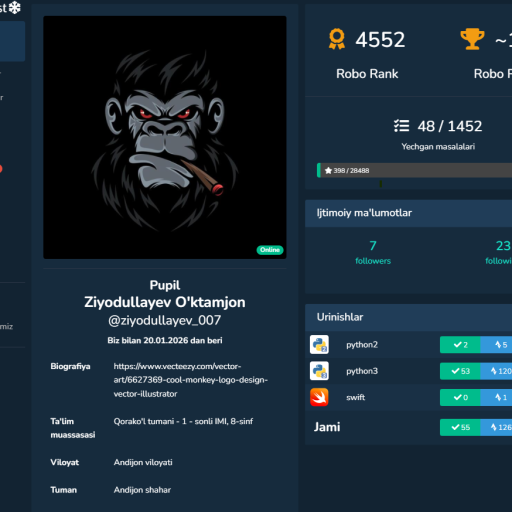
Task: Click the star icon in progress bar
Action: [x=328, y=171]
